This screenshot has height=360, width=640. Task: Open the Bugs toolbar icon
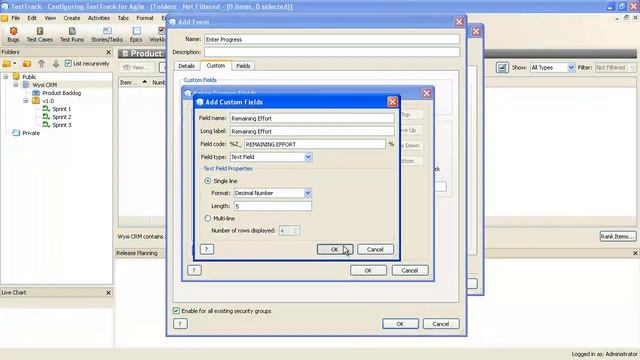click(13, 34)
